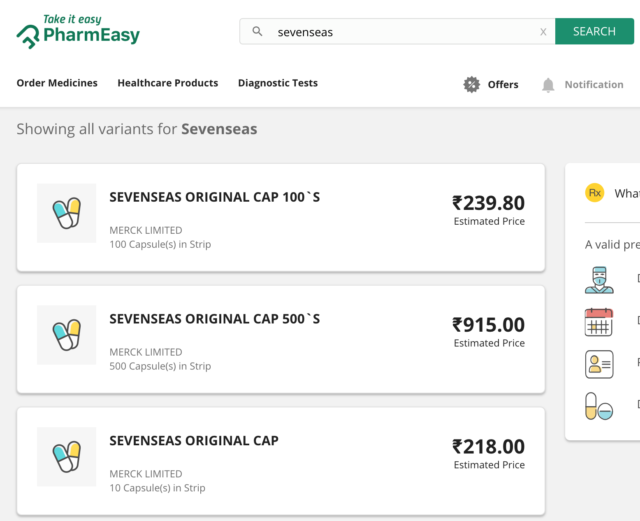Select SEVENSEAS ORIGINAL CAP 500`S listing
Image resolution: width=640 pixels, height=521 pixels.
coord(214,319)
